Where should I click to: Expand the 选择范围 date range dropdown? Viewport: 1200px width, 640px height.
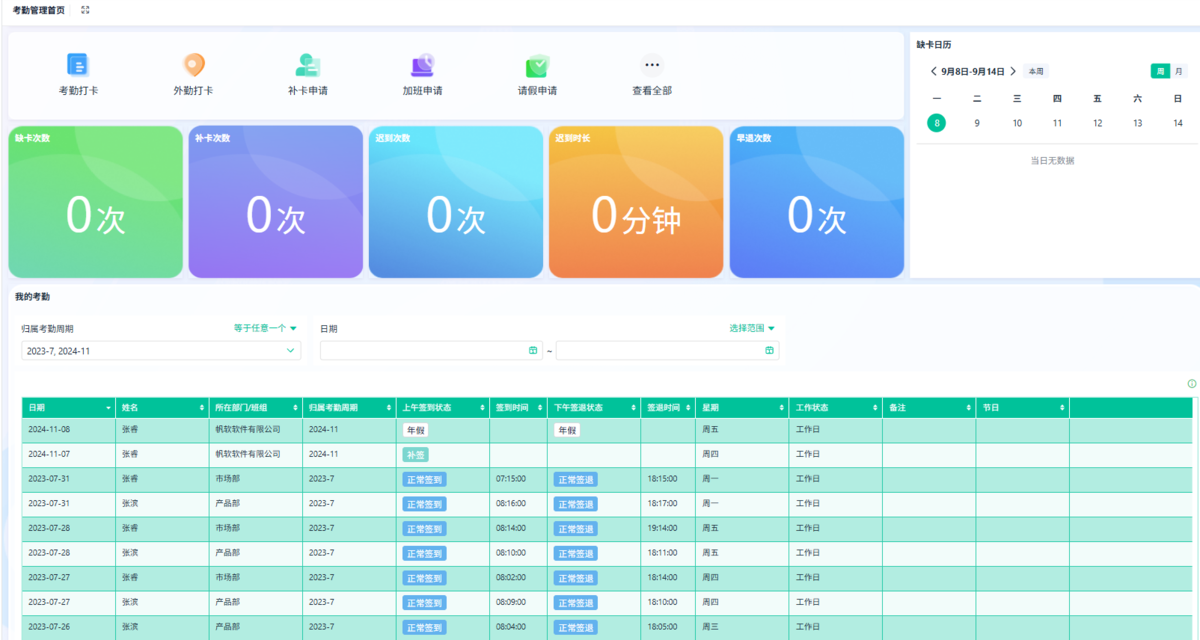point(752,328)
